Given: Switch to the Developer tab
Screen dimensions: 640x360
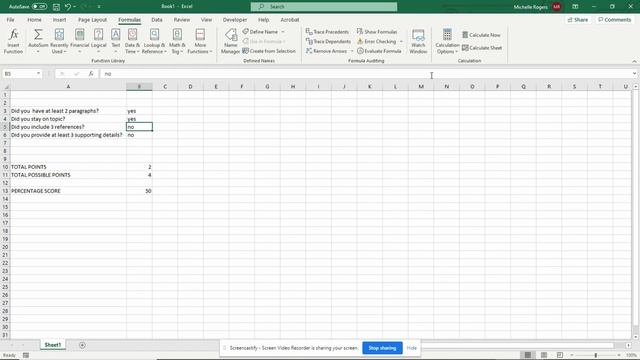Looking at the screenshot, I should pyautogui.click(x=235, y=20).
